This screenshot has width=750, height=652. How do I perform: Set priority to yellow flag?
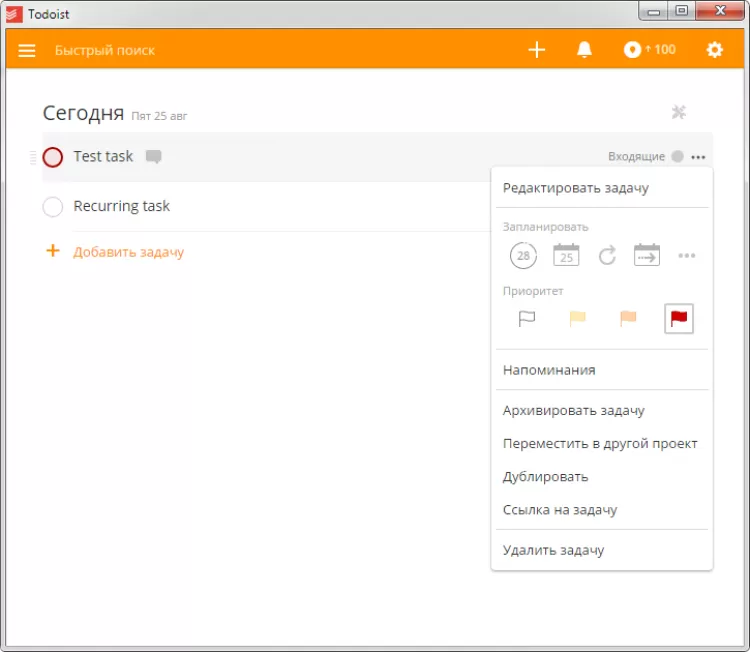(x=577, y=319)
